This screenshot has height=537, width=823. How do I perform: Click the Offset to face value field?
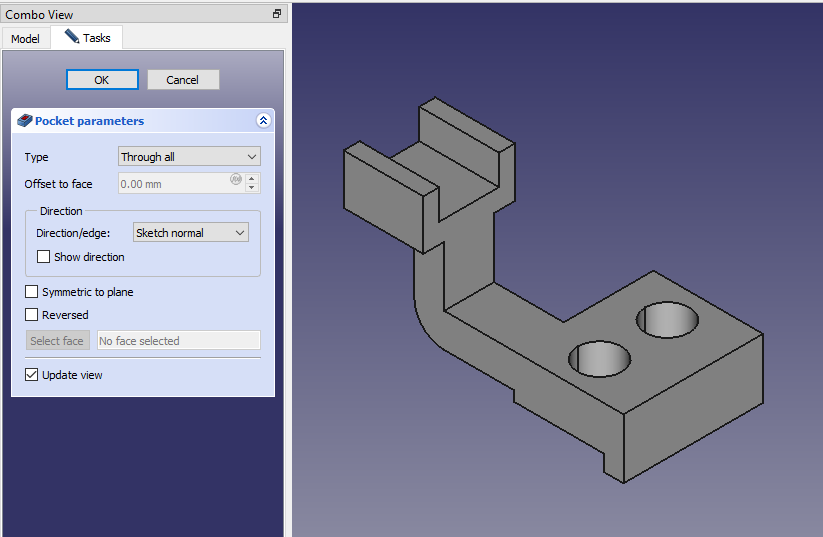point(173,184)
